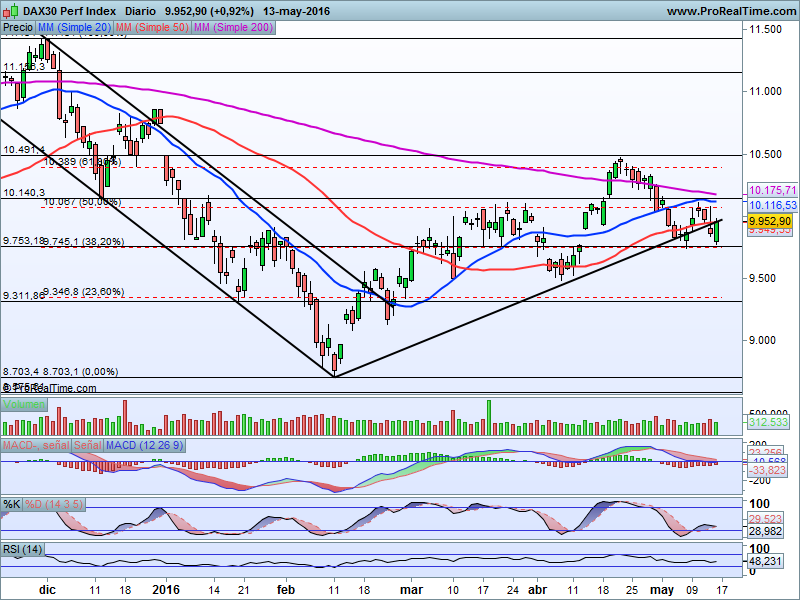Open the RSI (14) indicator label

point(22,549)
